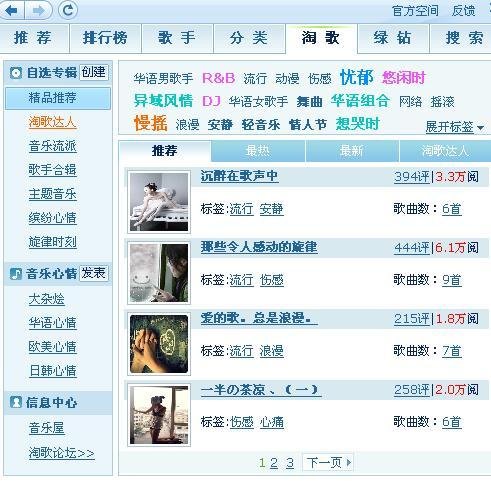Click the 9首 song count link

[x=452, y=280]
